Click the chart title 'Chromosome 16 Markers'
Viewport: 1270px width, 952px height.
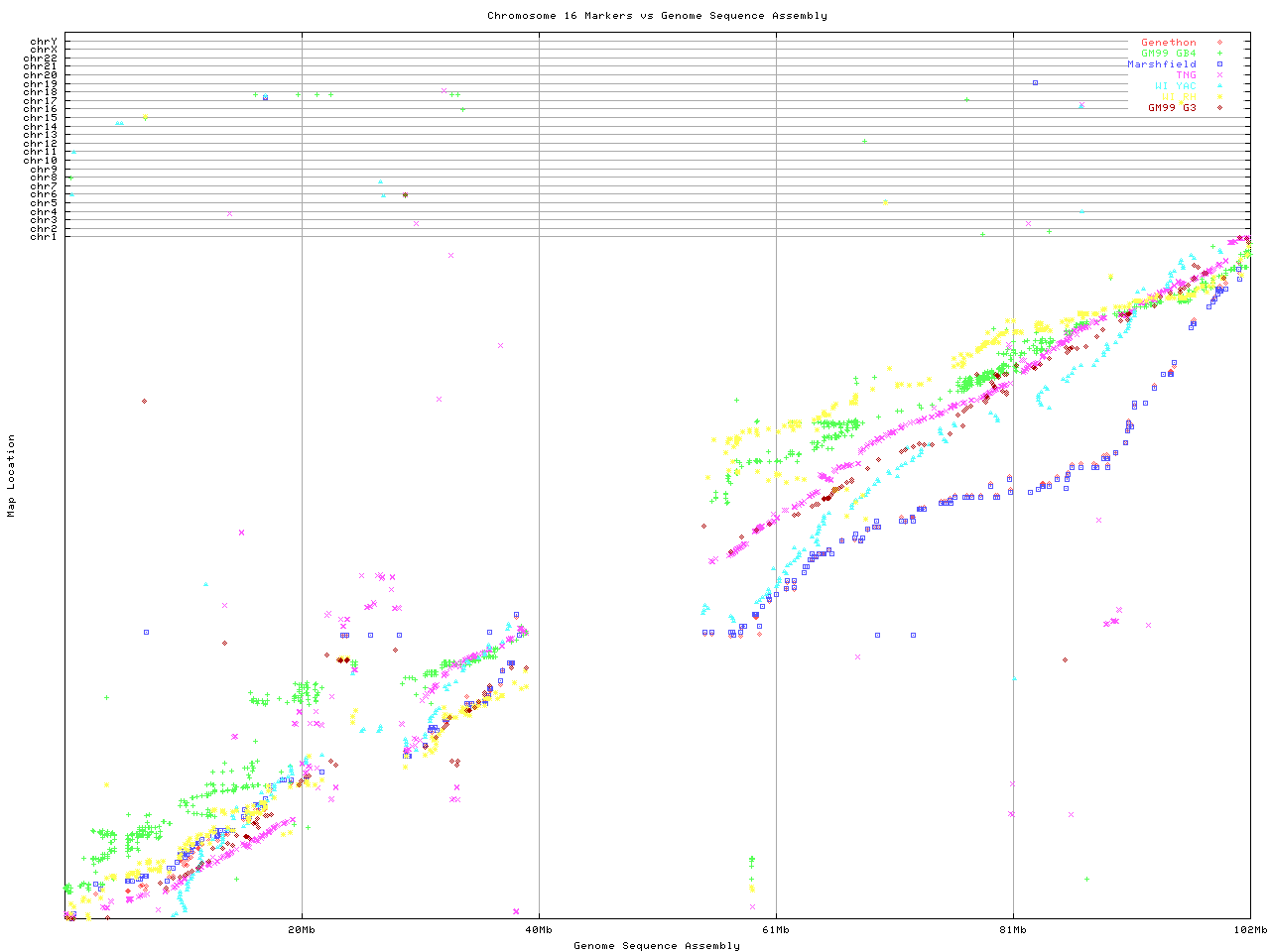pos(657,16)
